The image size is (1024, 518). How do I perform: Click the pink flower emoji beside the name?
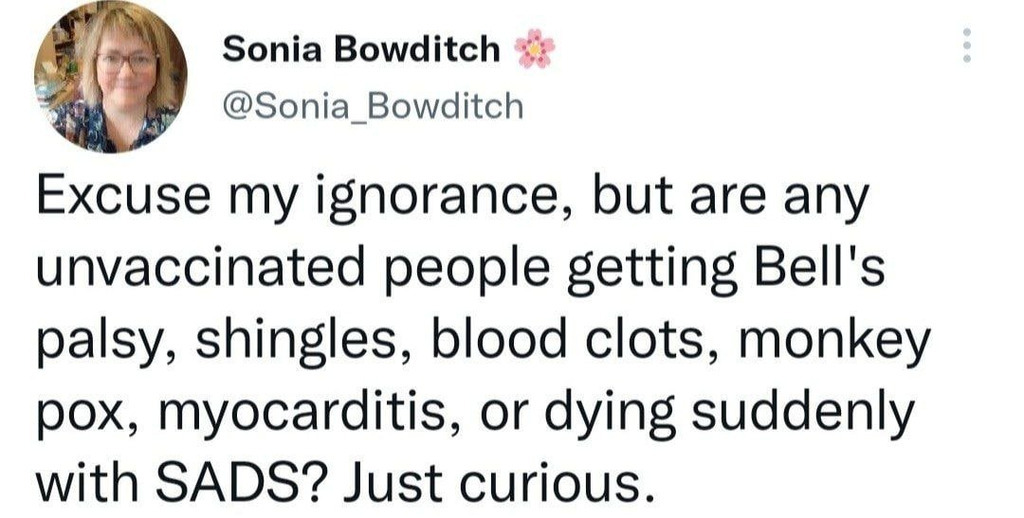click(534, 48)
